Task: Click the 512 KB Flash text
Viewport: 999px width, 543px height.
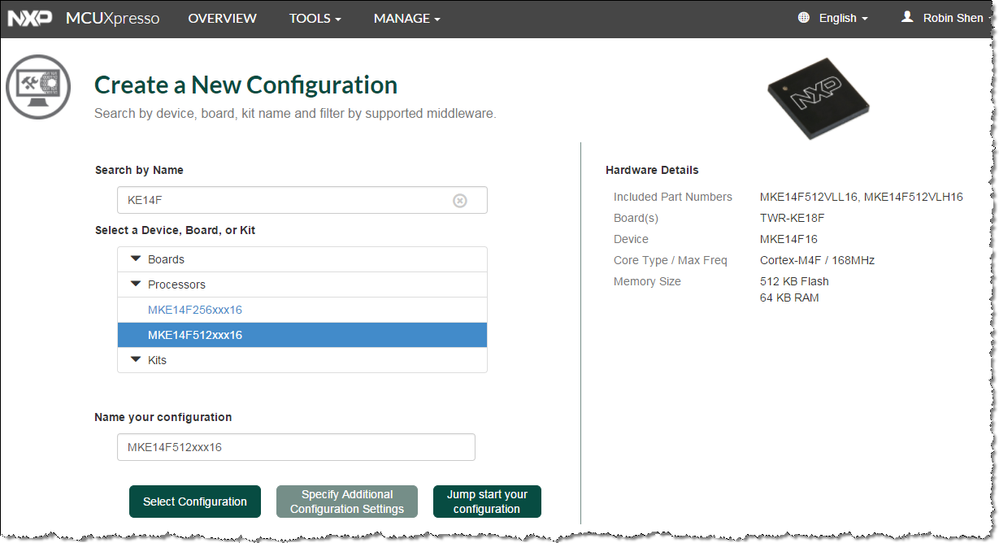Action: pyautogui.click(x=794, y=281)
